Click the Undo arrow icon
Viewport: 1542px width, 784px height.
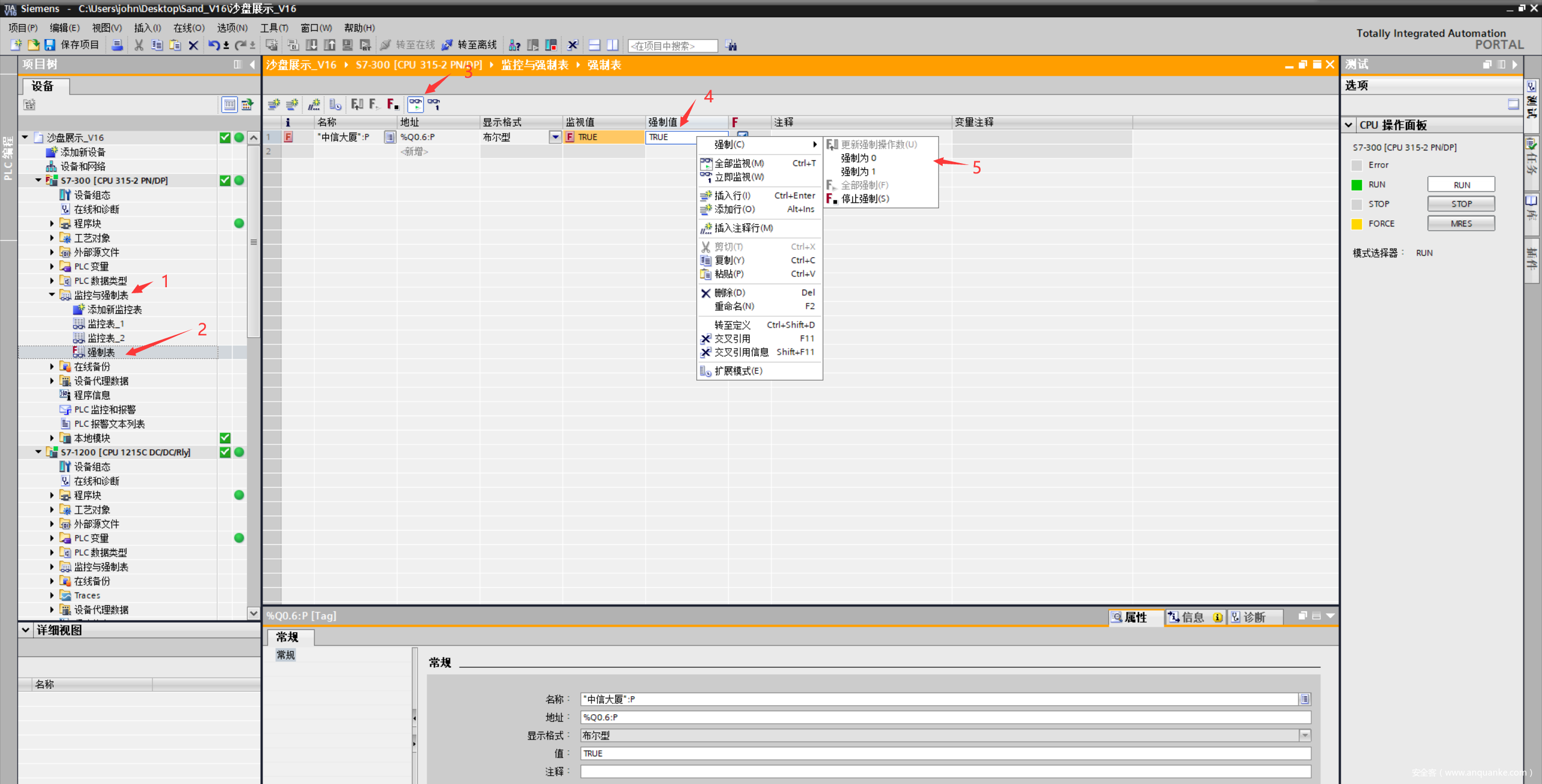click(213, 45)
